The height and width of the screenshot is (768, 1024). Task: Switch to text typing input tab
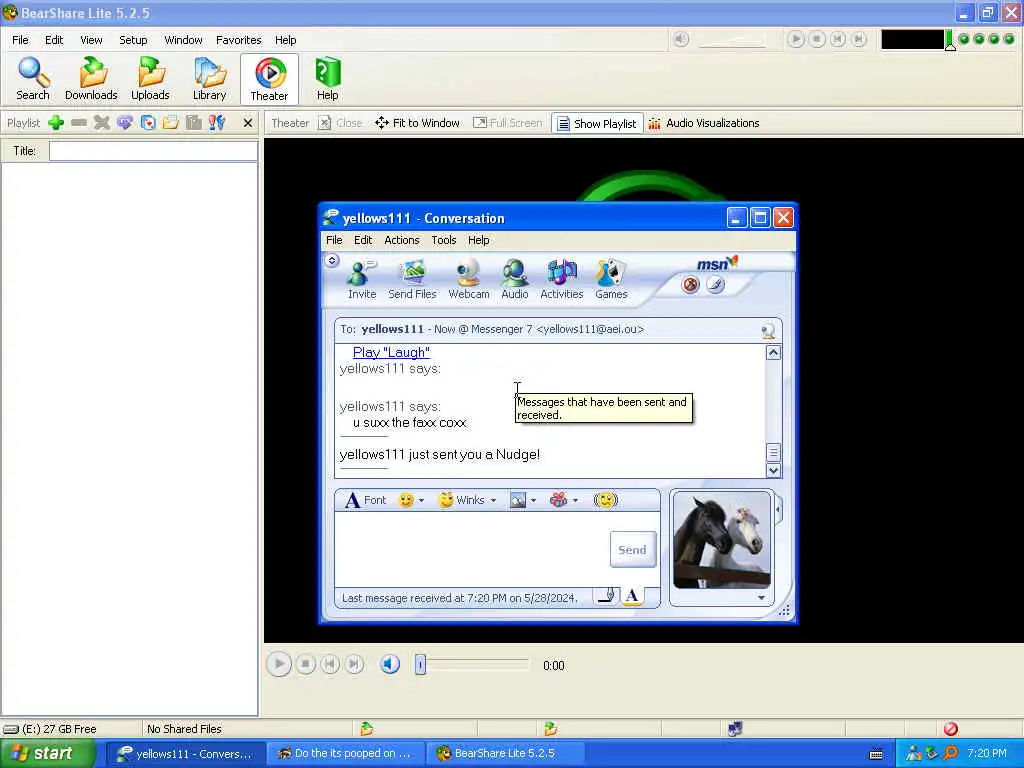click(x=632, y=596)
